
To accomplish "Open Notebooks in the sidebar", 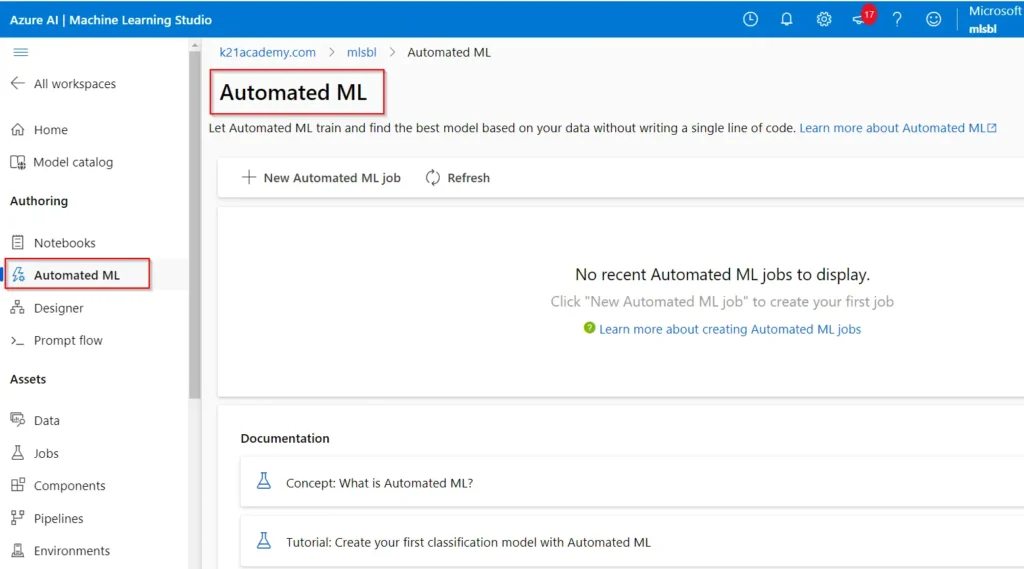I will (x=64, y=243).
